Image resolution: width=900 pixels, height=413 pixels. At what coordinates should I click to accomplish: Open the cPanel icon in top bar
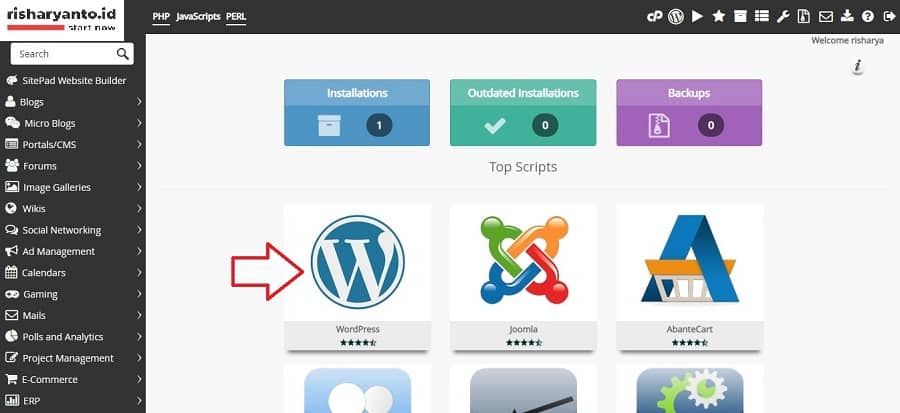click(x=654, y=17)
